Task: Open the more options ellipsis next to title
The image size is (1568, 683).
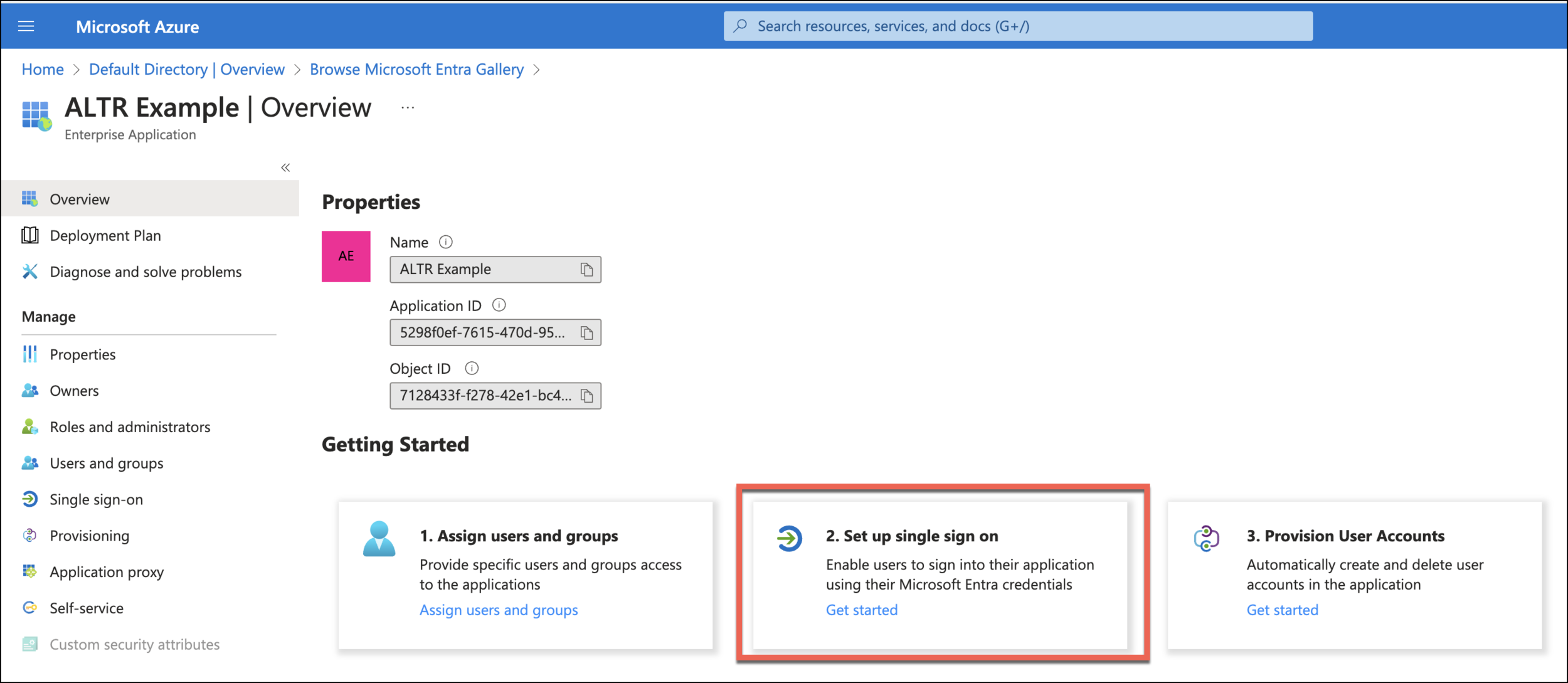Action: point(408,108)
